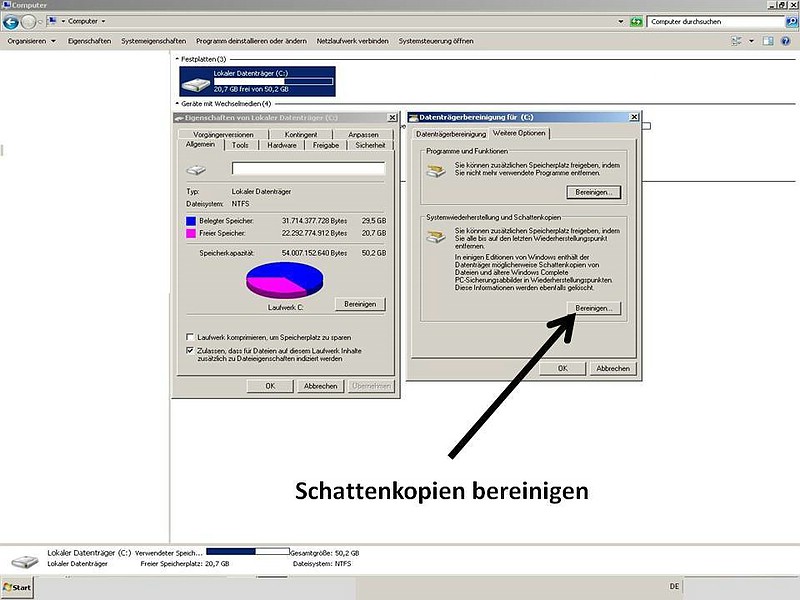Image resolution: width=800 pixels, height=600 pixels.
Task: Collapse the Festplatten (3) group
Action: click(177, 59)
